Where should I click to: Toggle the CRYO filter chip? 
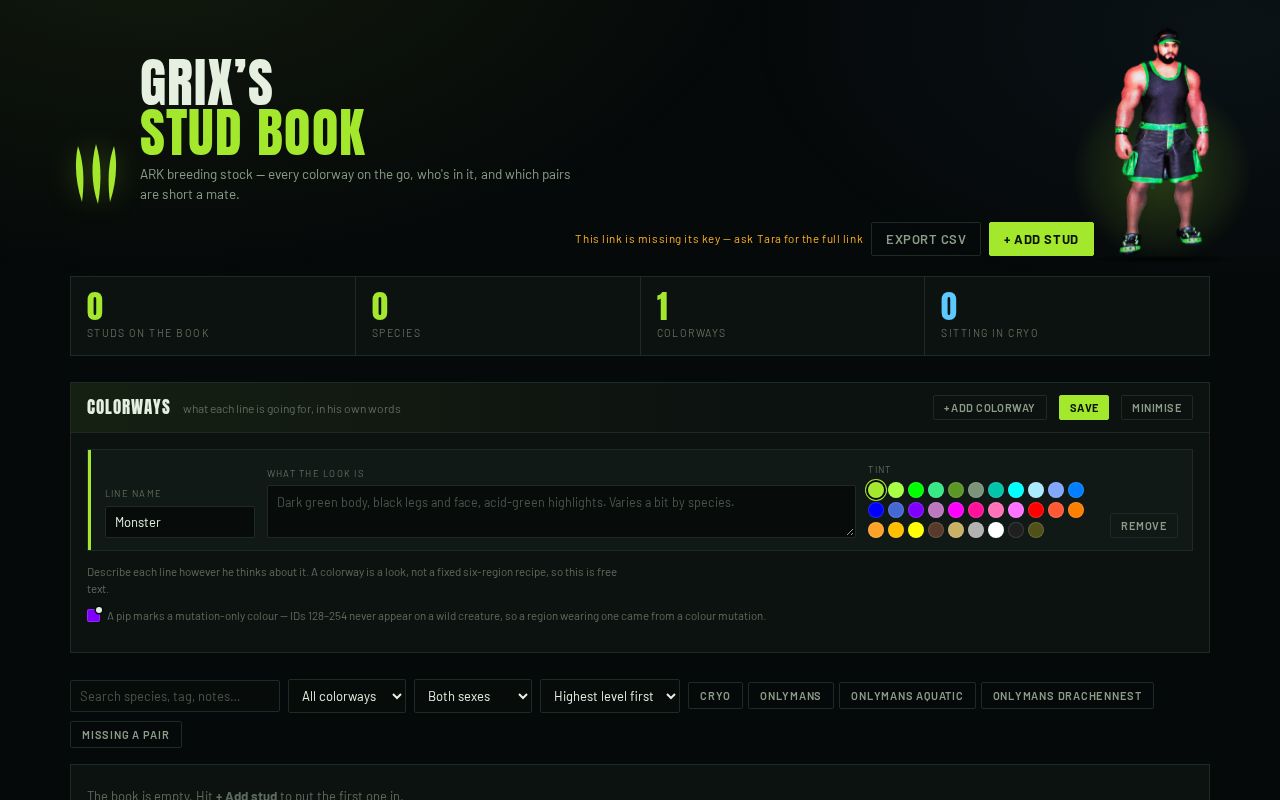715,696
